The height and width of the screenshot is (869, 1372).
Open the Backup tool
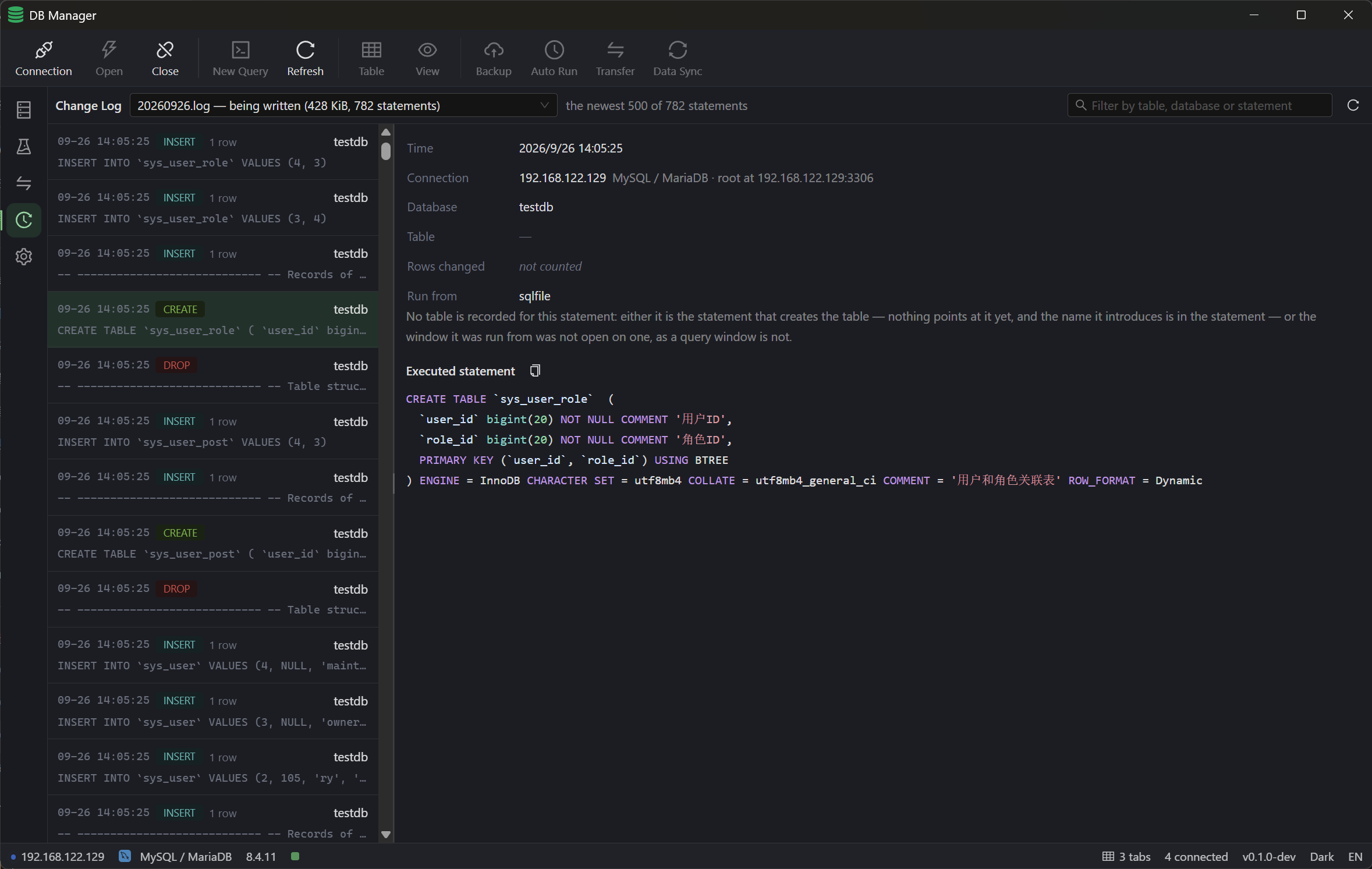click(493, 58)
